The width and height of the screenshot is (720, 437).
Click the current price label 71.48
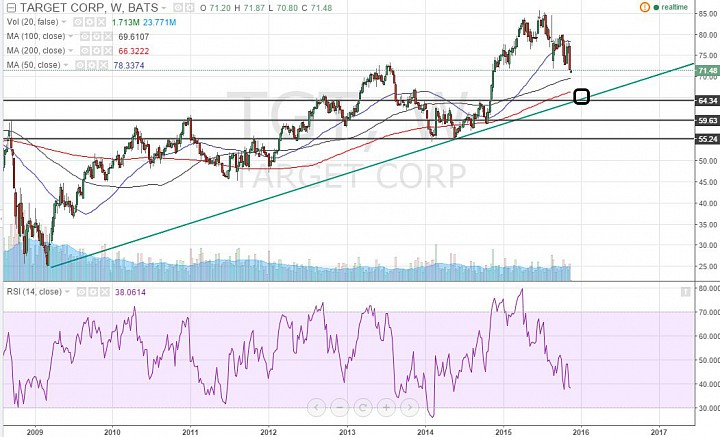tap(707, 71)
